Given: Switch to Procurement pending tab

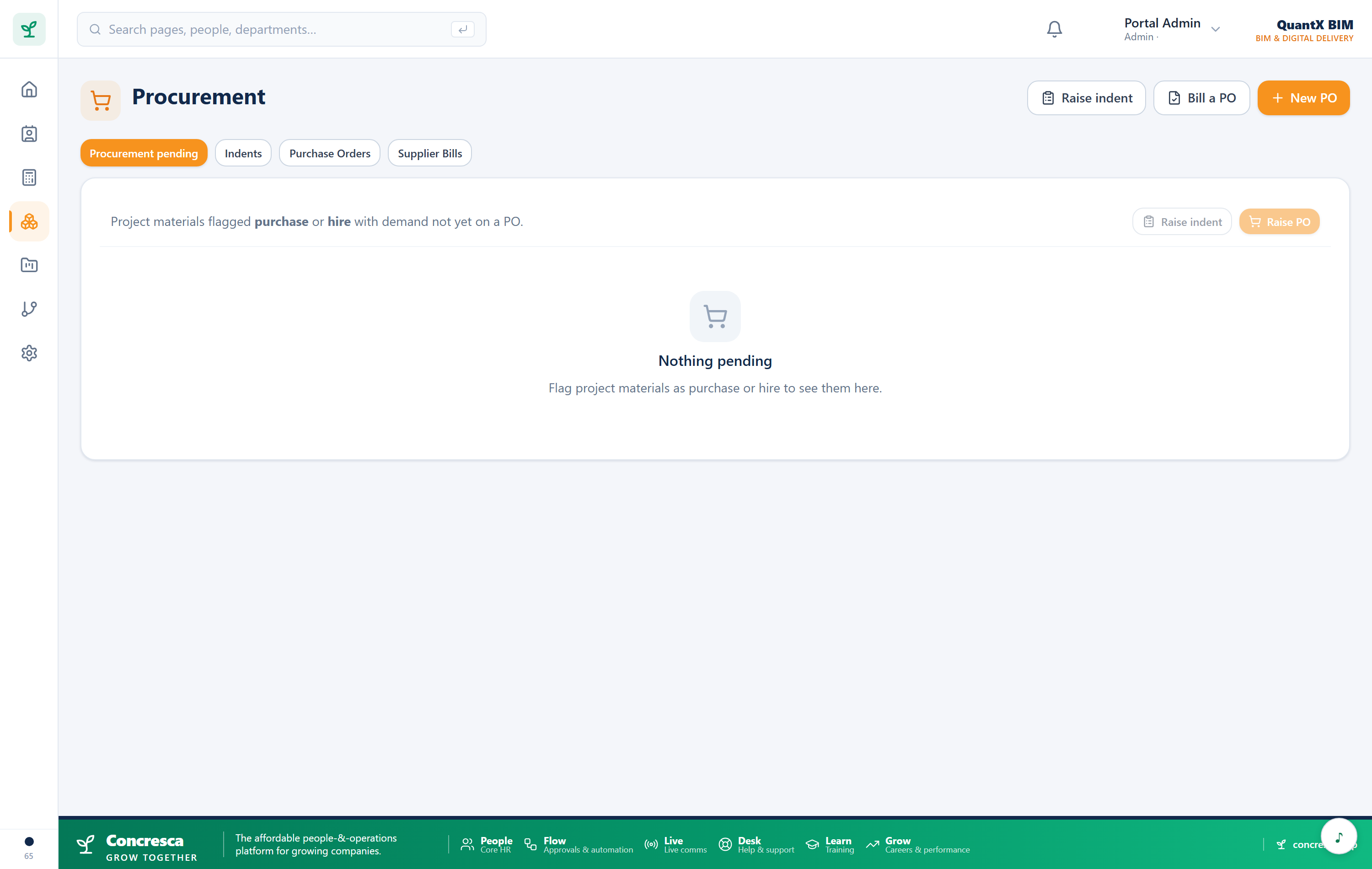Looking at the screenshot, I should coord(144,153).
